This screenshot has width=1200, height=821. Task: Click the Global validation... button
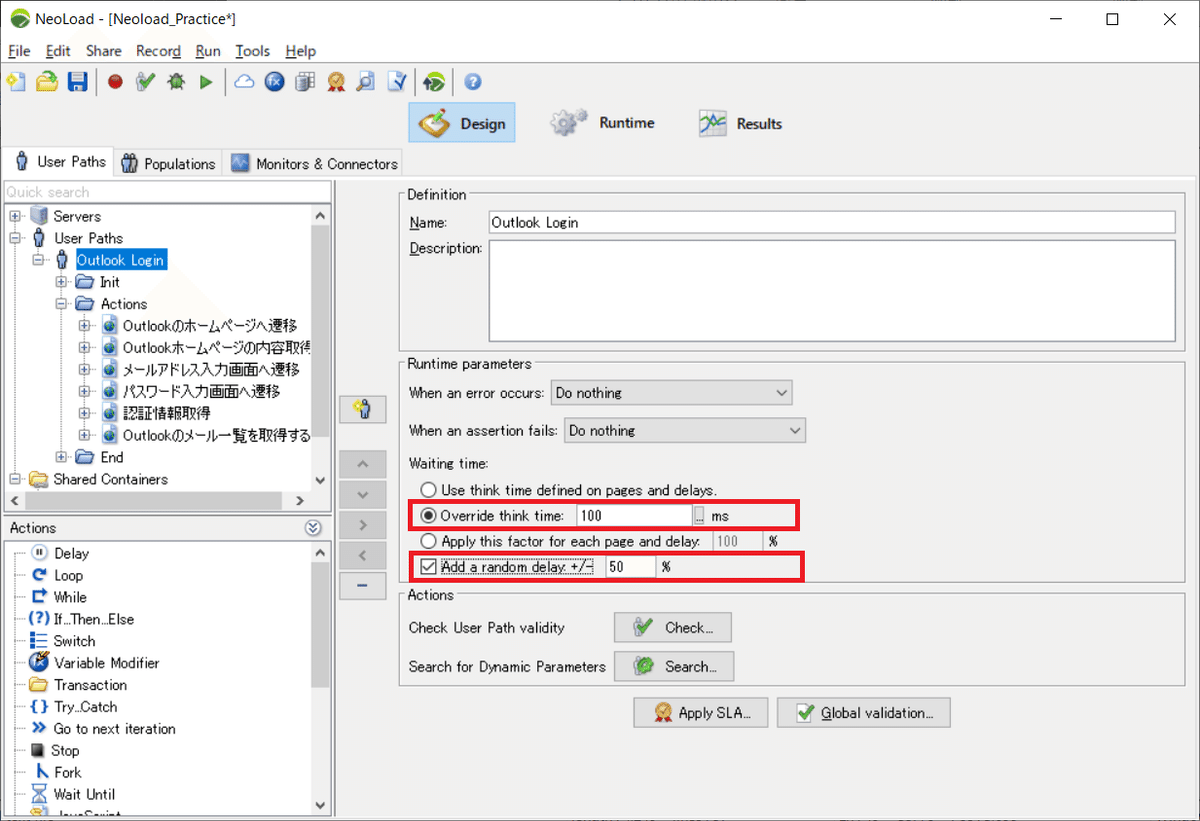coord(864,713)
